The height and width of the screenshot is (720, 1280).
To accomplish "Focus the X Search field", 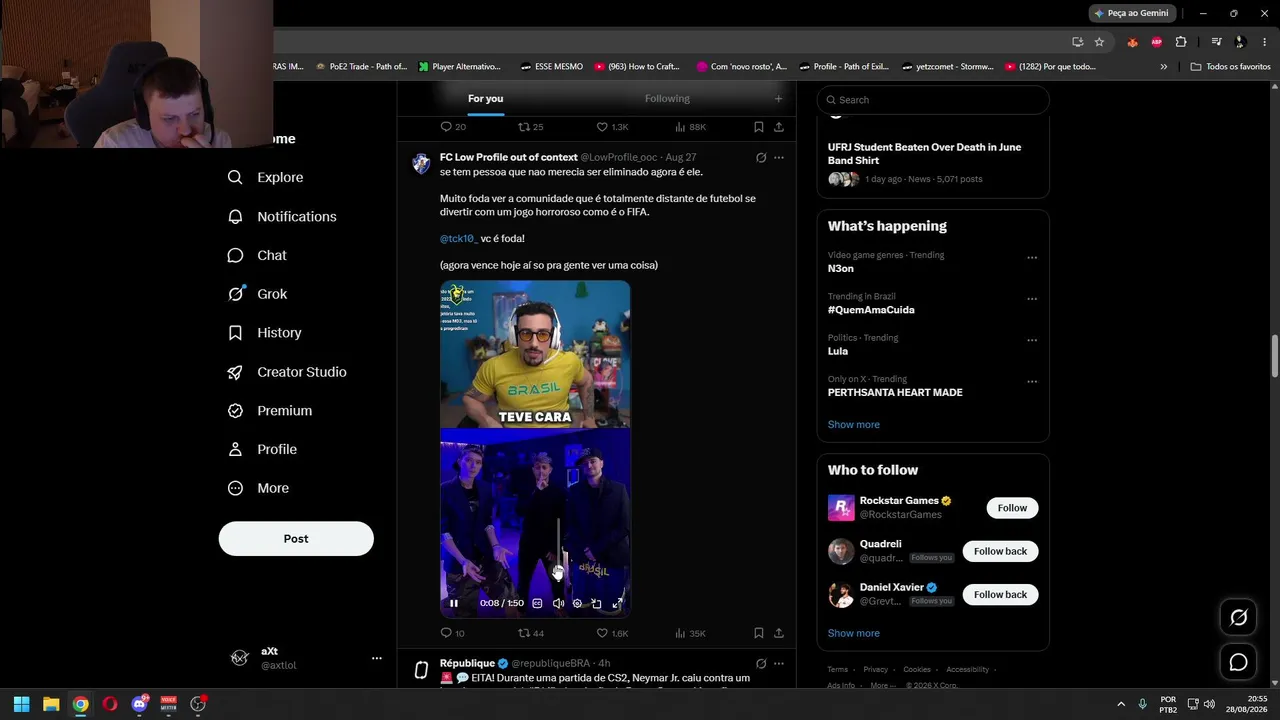I will (933, 100).
